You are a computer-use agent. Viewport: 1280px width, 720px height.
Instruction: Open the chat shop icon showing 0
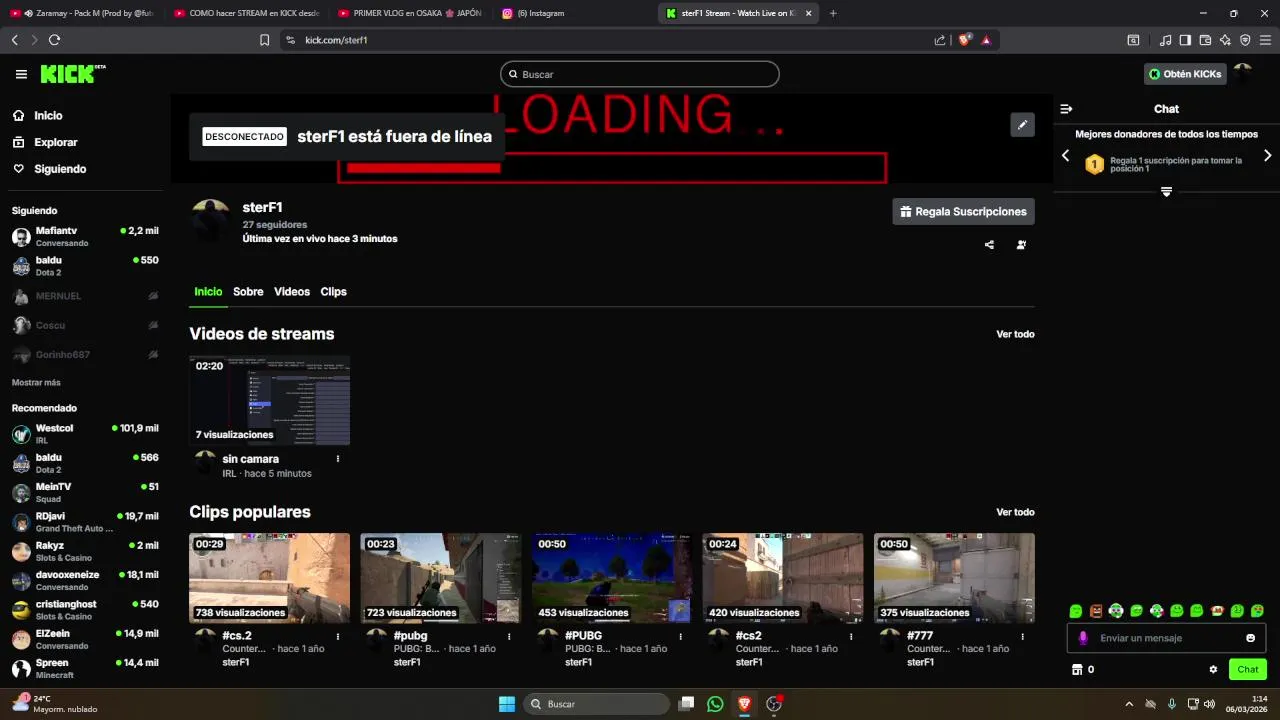click(1083, 670)
